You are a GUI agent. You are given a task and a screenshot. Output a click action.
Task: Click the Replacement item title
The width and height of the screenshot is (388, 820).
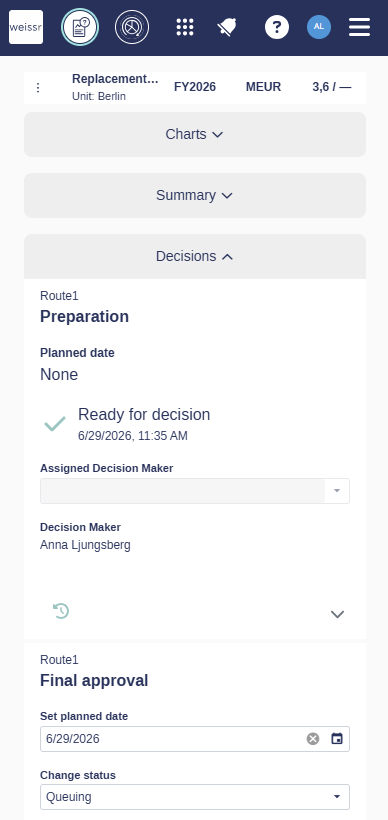pyautogui.click(x=115, y=79)
